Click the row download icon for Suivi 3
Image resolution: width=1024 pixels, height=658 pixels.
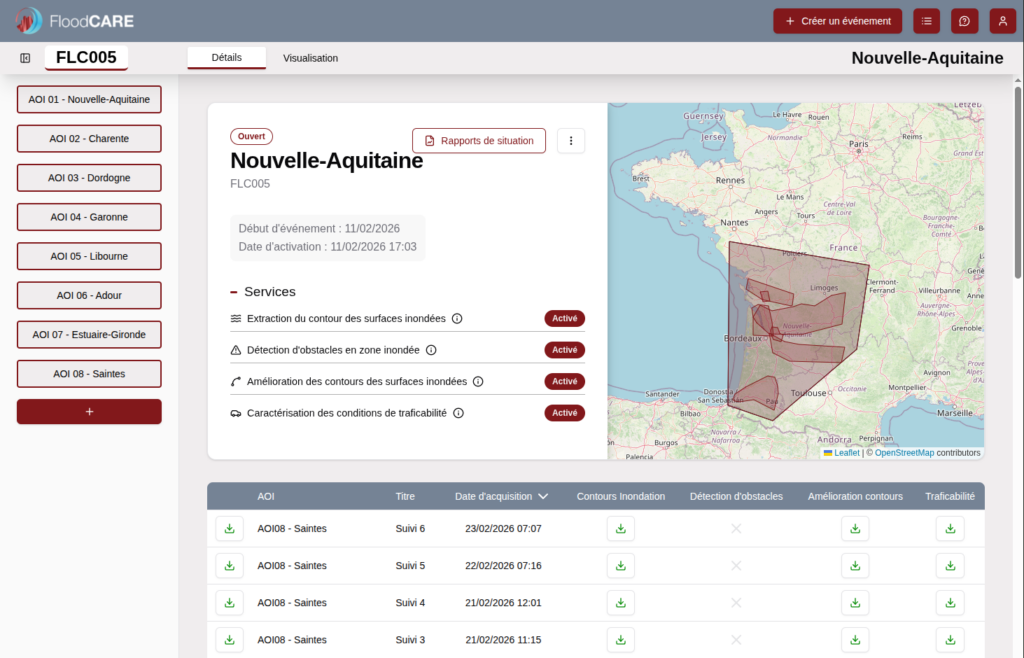pyautogui.click(x=229, y=640)
